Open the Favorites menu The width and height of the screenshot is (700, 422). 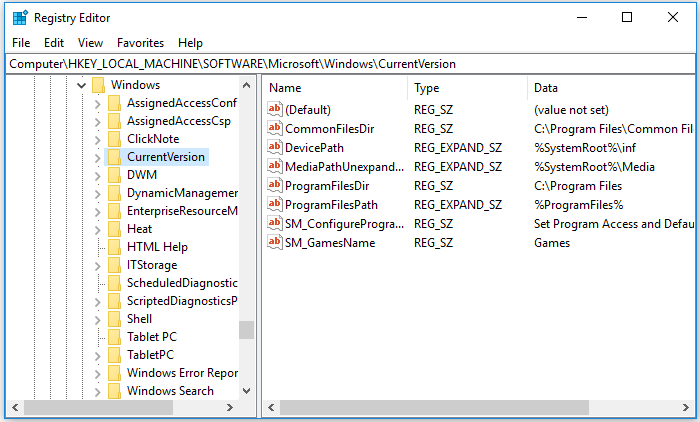140,43
